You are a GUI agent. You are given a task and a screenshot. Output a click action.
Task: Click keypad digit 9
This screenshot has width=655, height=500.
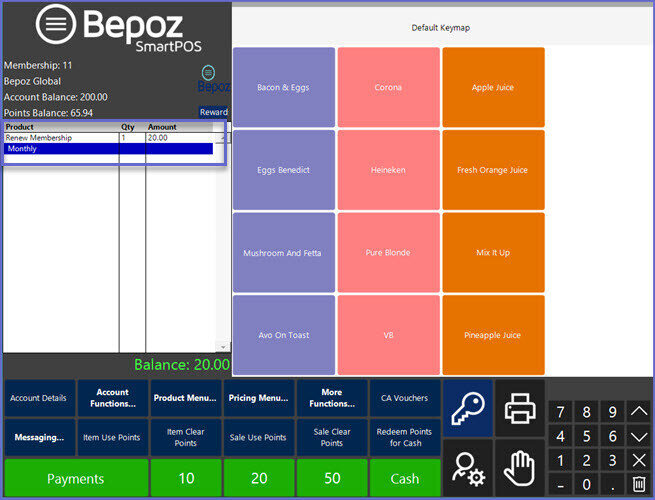pyautogui.click(x=612, y=412)
